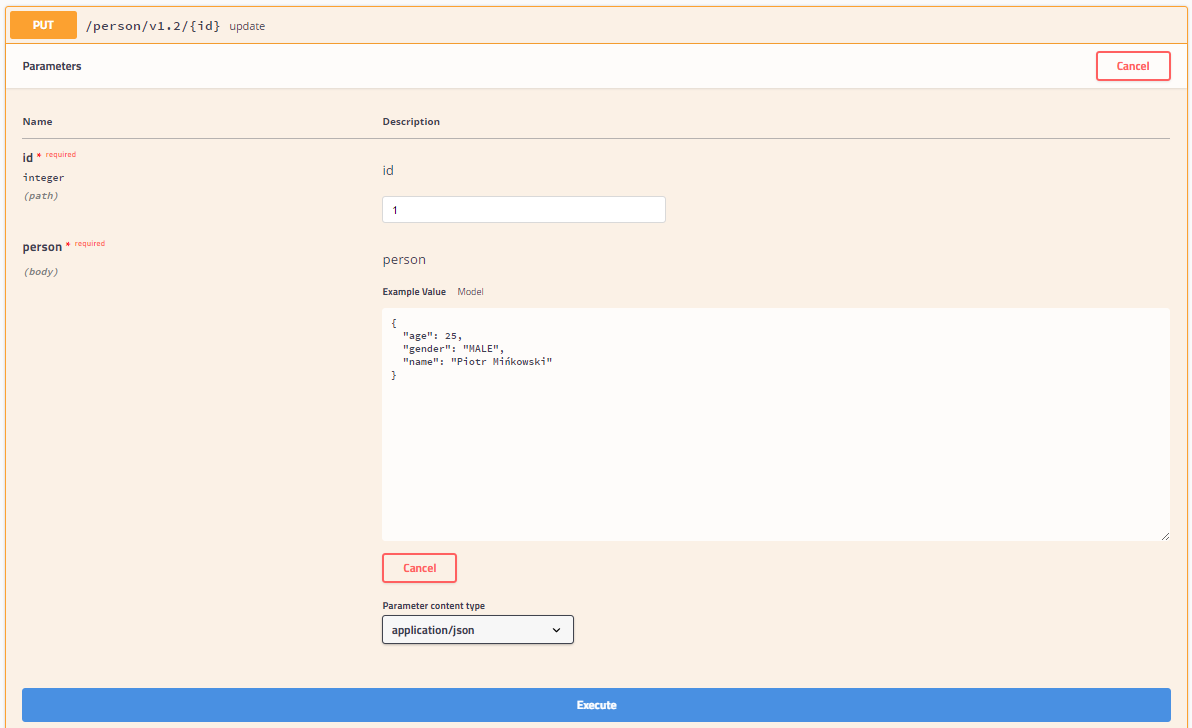Collapse the PUT operation via orange badge
The width and height of the screenshot is (1192, 728).
click(43, 25)
